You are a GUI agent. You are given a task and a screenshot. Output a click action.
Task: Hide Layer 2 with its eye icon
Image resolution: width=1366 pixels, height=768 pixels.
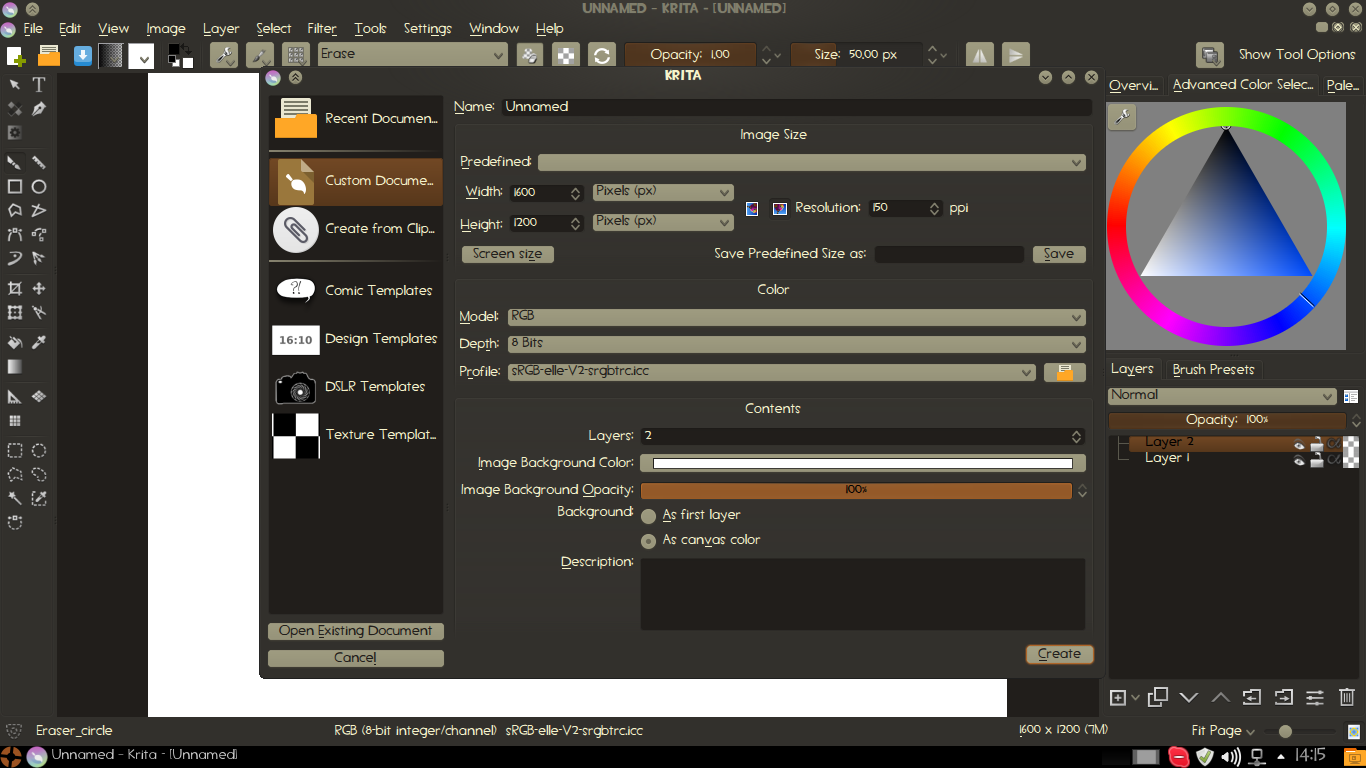pos(1299,445)
